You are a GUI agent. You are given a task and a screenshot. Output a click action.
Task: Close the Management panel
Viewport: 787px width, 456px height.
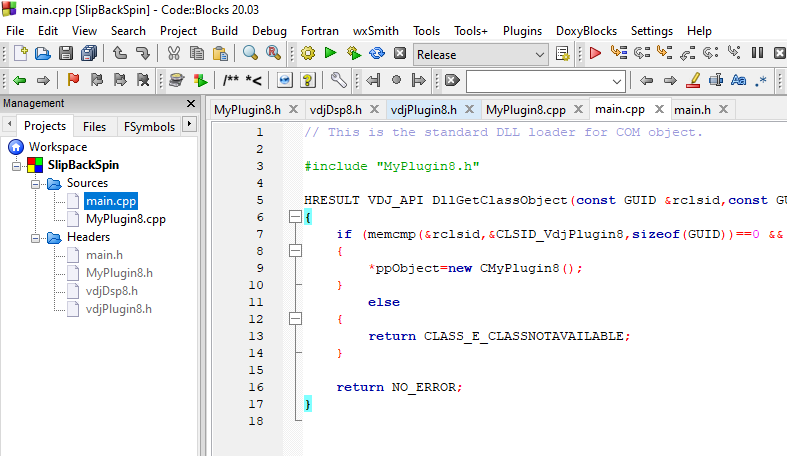192,104
